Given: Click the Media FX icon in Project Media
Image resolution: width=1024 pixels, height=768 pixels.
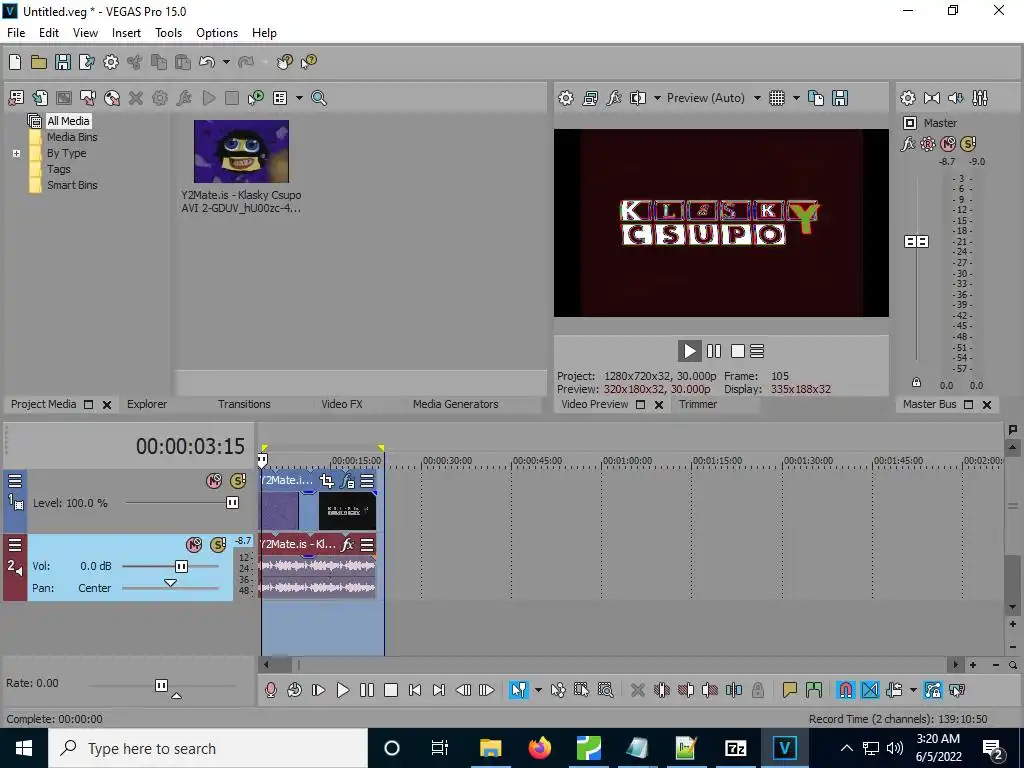Looking at the screenshot, I should (184, 98).
